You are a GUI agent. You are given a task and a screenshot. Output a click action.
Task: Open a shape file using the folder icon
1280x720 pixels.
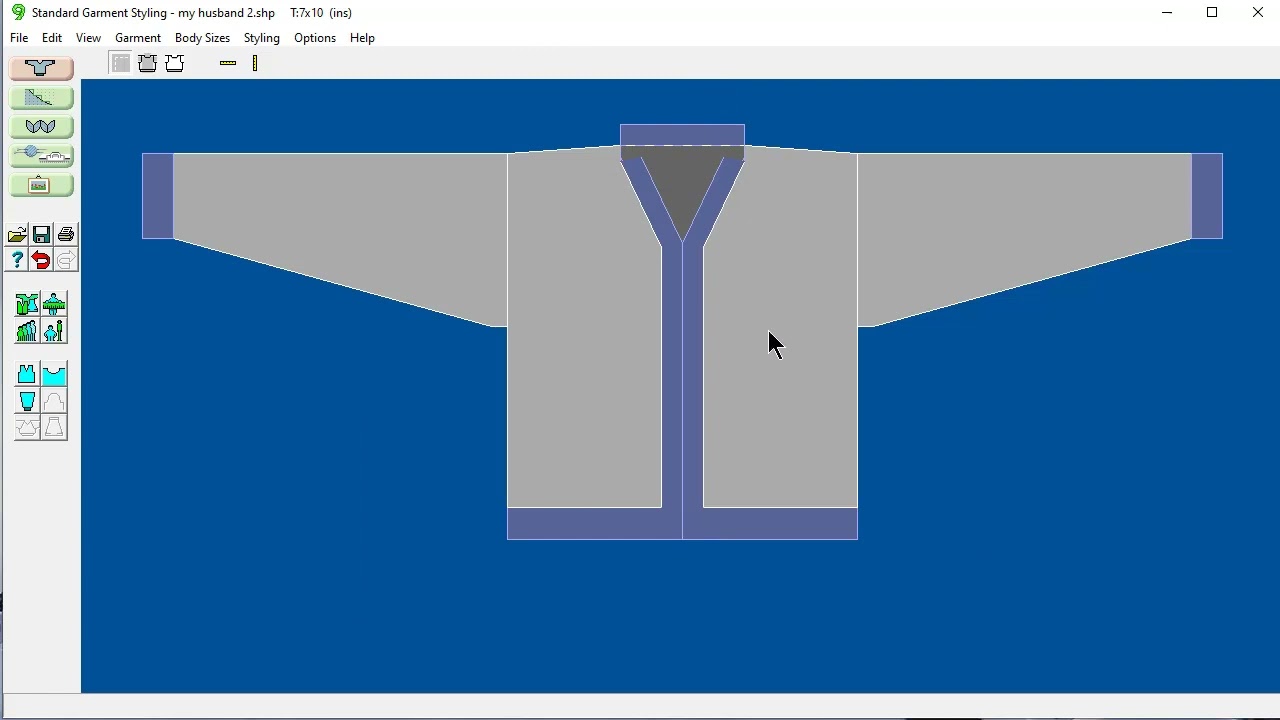tap(16, 234)
